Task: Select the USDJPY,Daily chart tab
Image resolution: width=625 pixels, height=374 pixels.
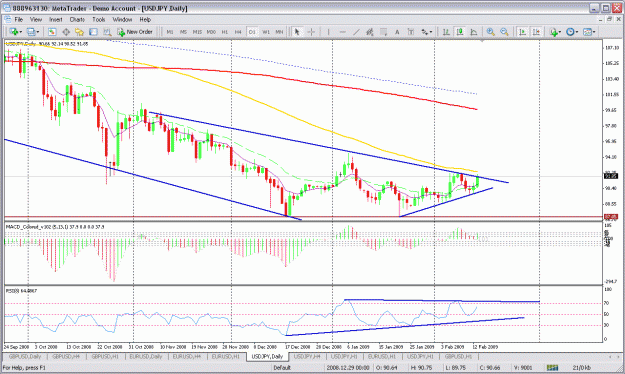Action: coord(267,356)
